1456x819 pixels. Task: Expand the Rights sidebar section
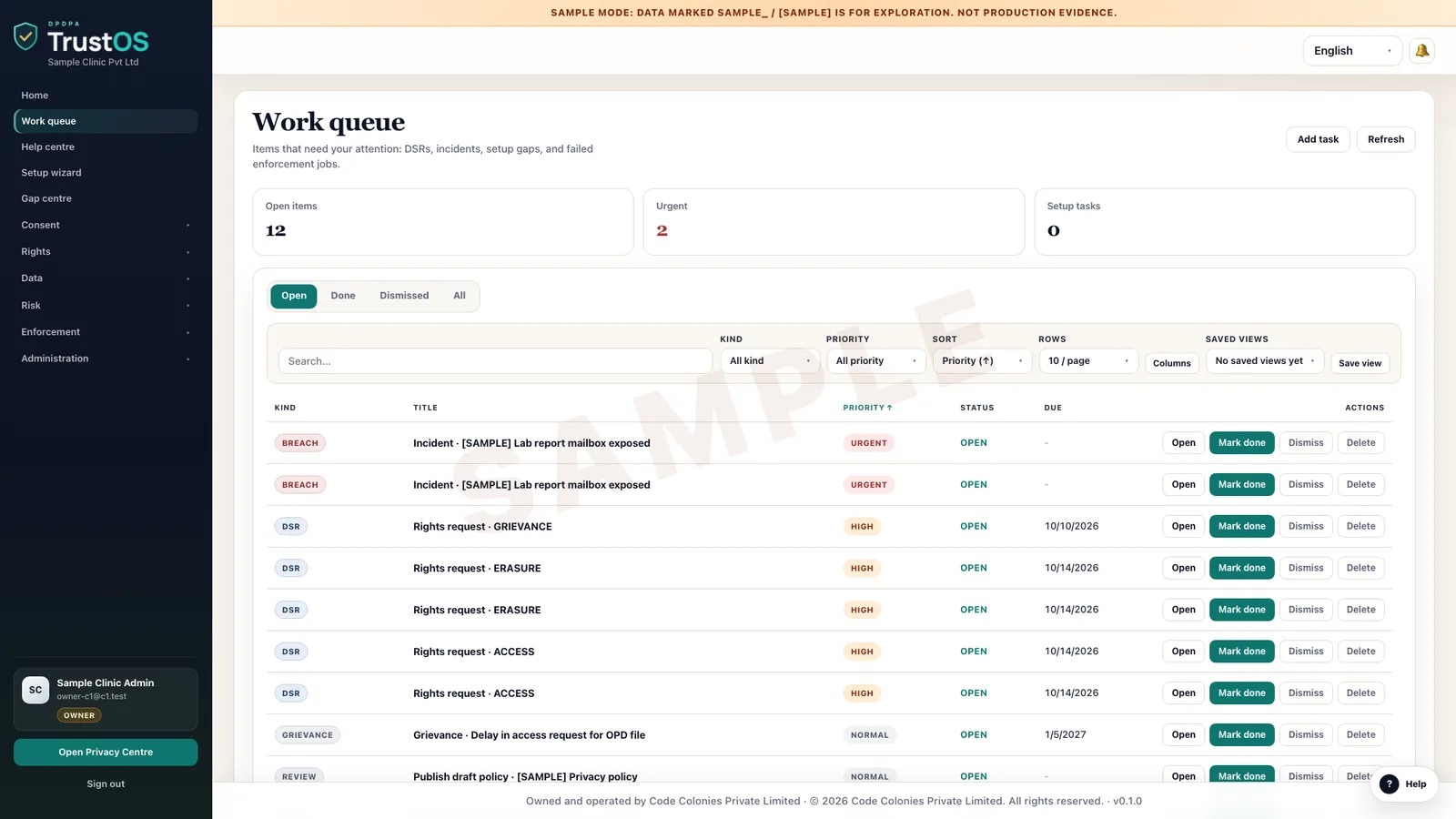106,252
